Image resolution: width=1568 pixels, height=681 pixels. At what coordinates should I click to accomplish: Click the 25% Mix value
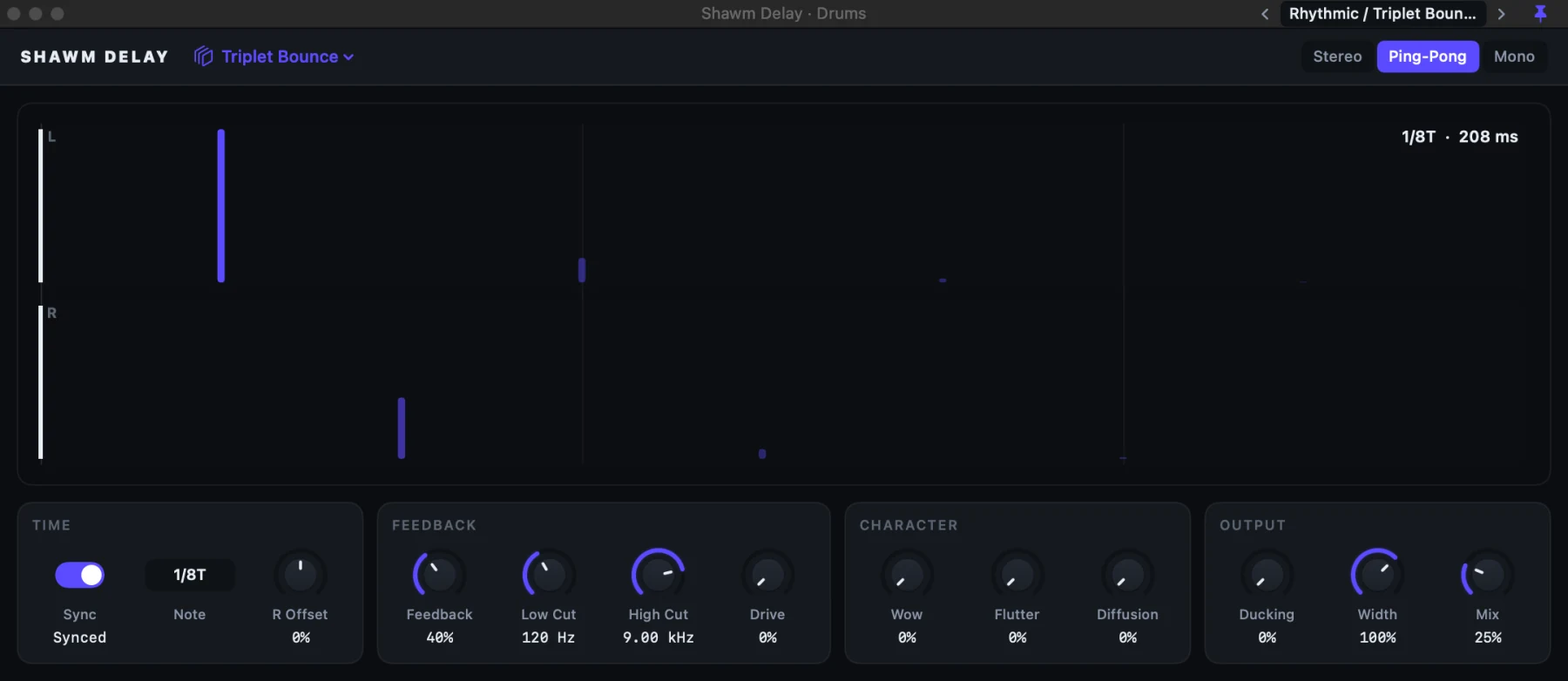coord(1487,637)
